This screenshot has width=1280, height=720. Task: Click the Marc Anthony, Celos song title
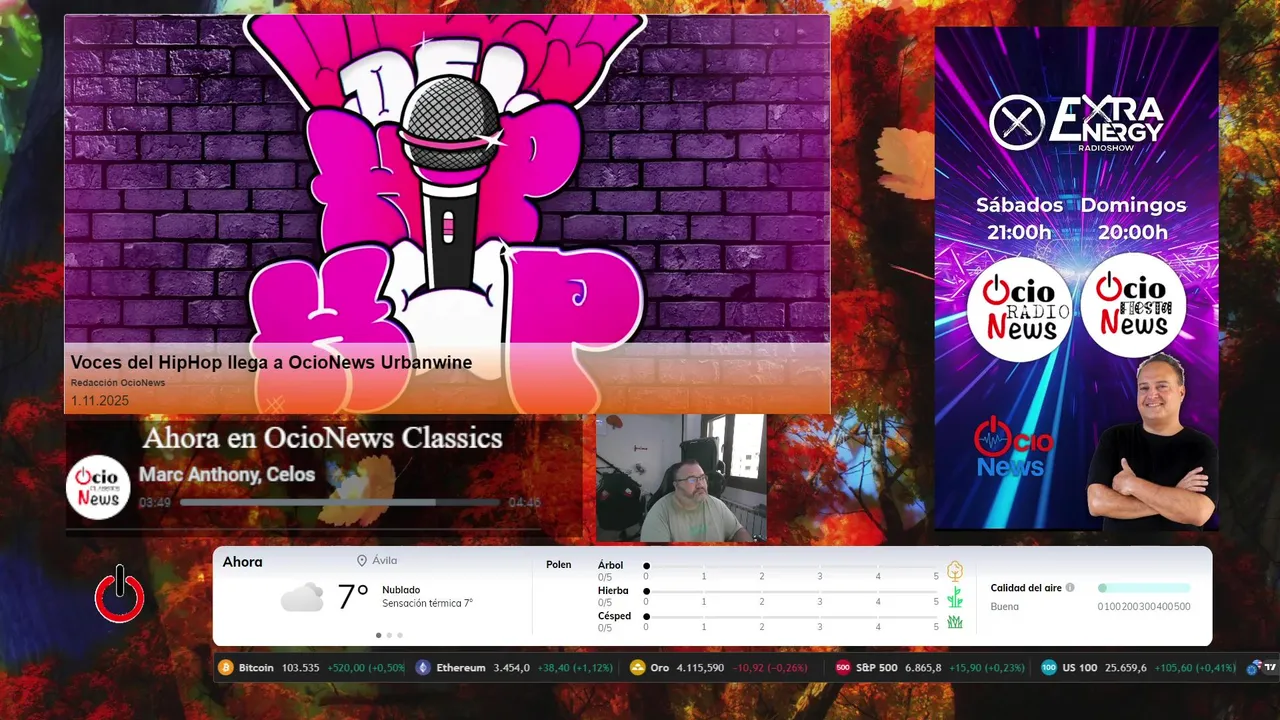[227, 475]
